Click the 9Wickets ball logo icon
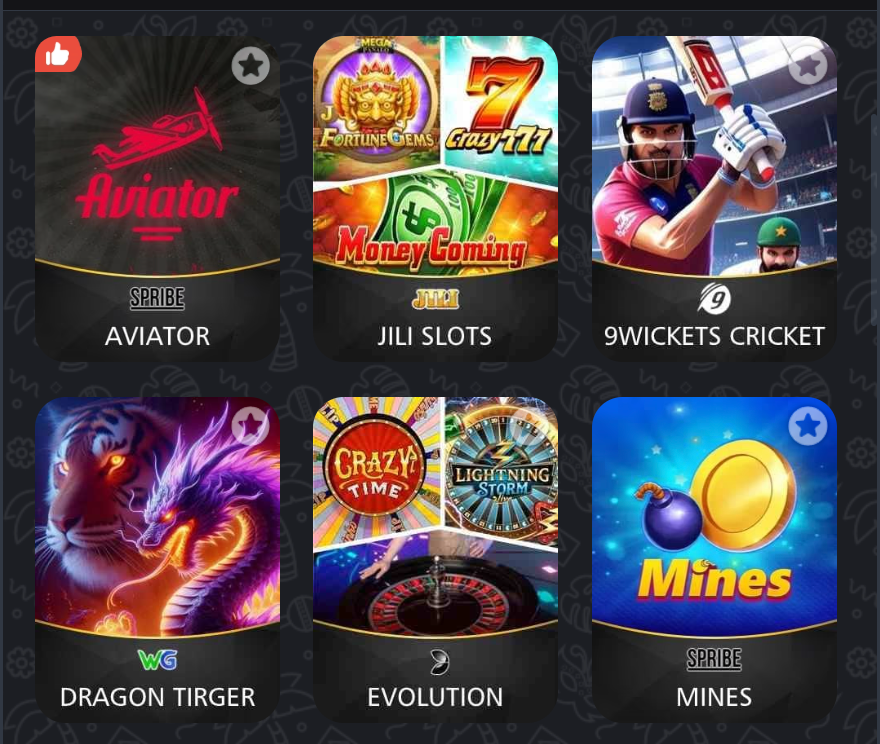The image size is (880, 744). click(714, 299)
